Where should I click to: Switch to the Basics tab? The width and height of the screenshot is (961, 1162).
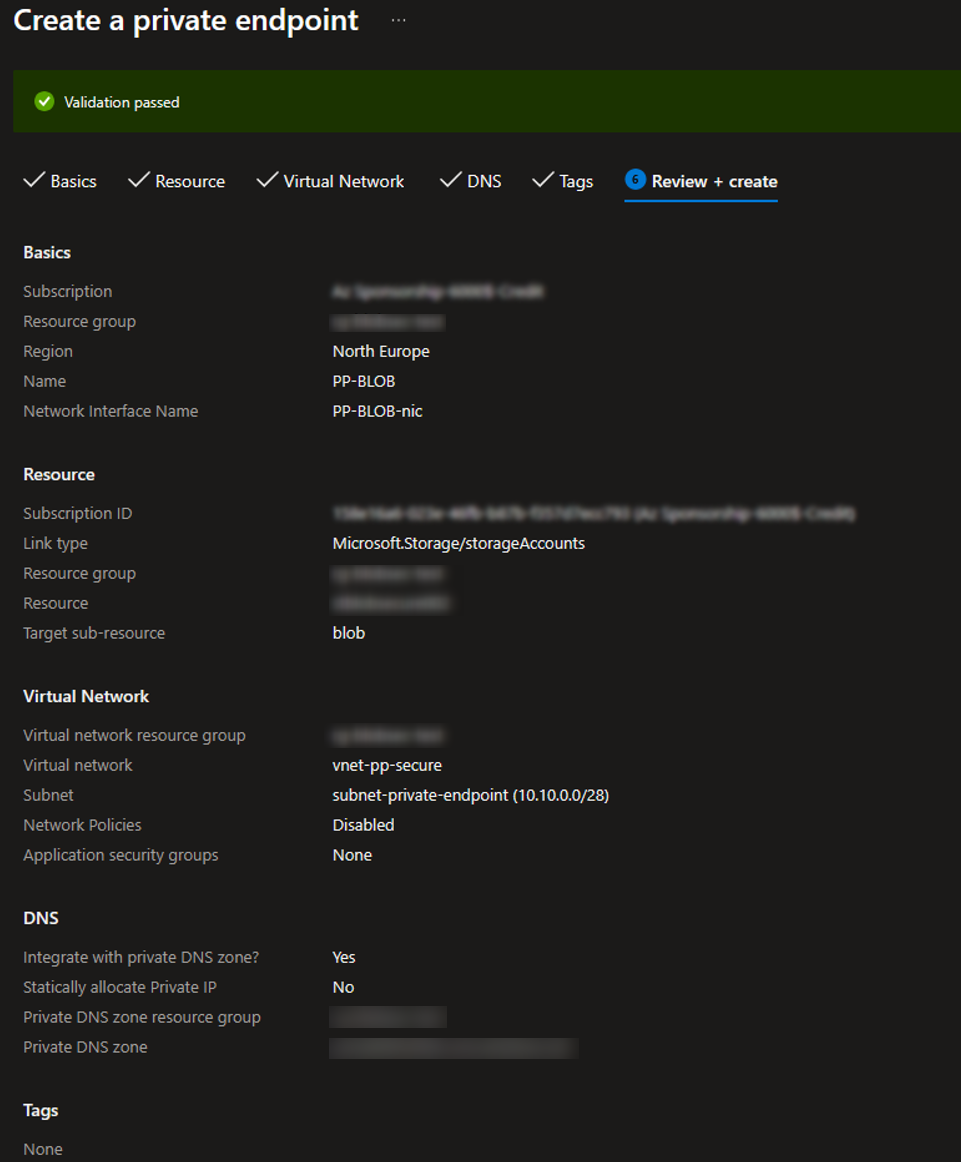(x=73, y=182)
